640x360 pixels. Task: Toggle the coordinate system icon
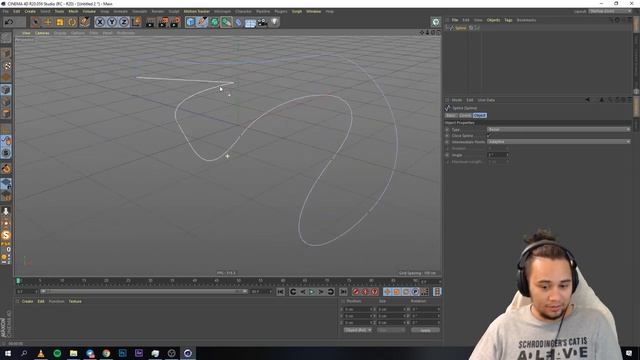tap(136, 22)
